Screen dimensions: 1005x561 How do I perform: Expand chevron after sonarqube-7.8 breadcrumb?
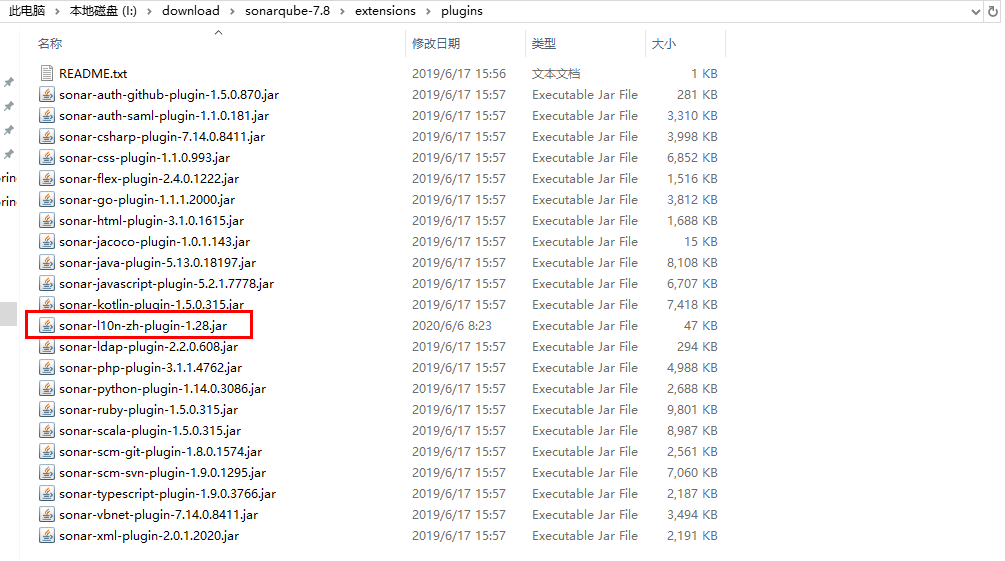click(342, 12)
